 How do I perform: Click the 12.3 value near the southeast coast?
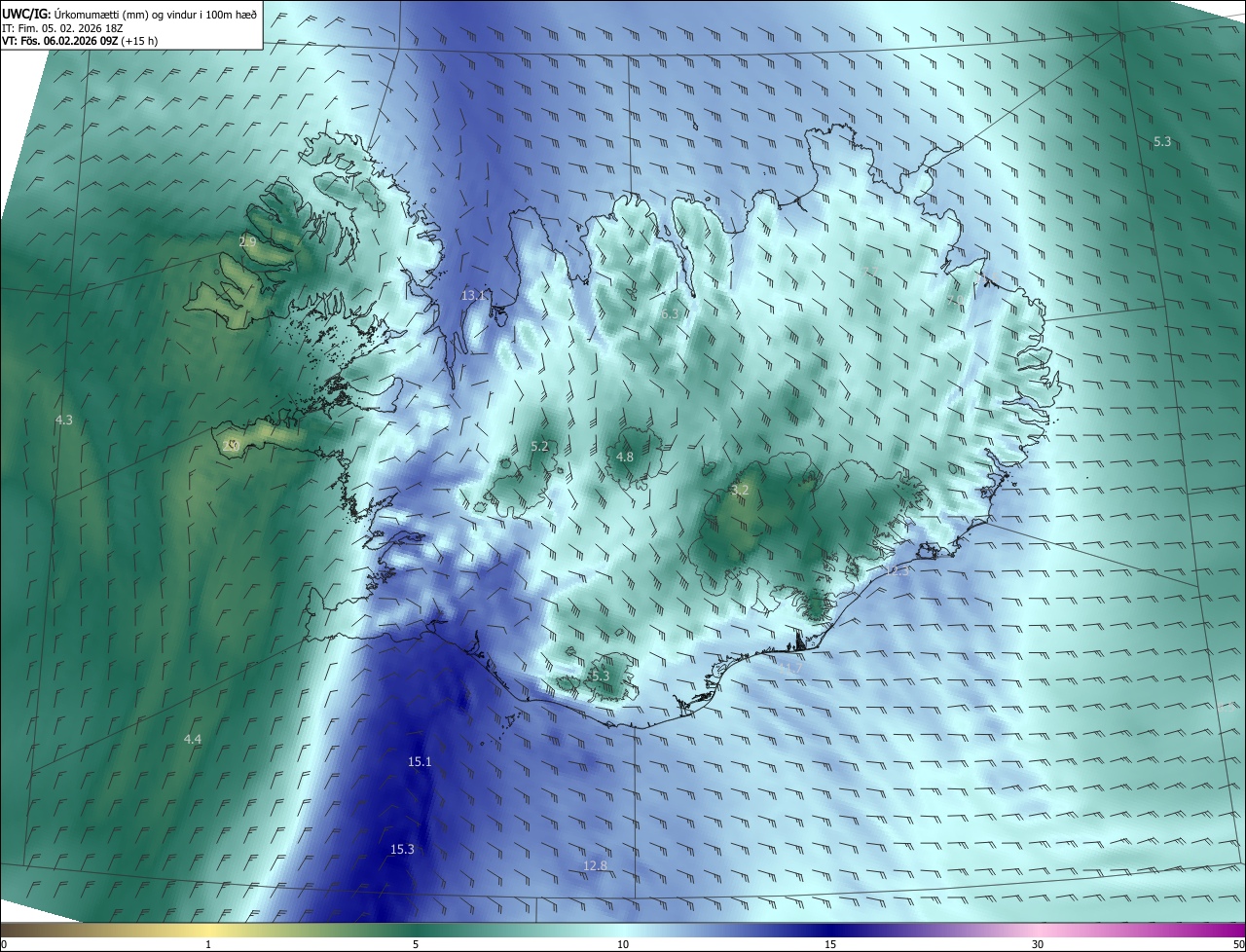898,571
